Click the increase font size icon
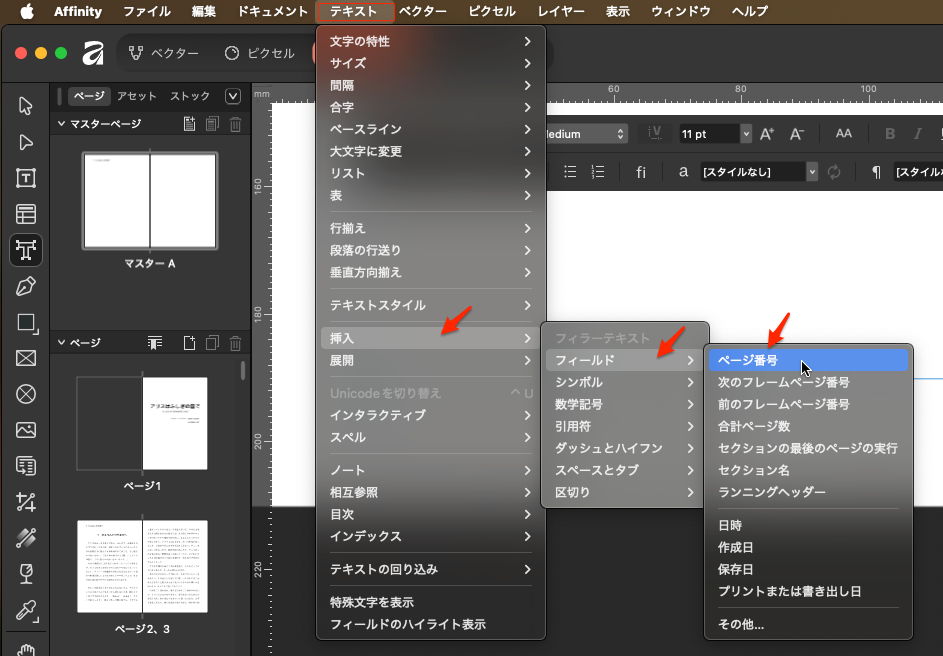943x656 pixels. point(767,134)
